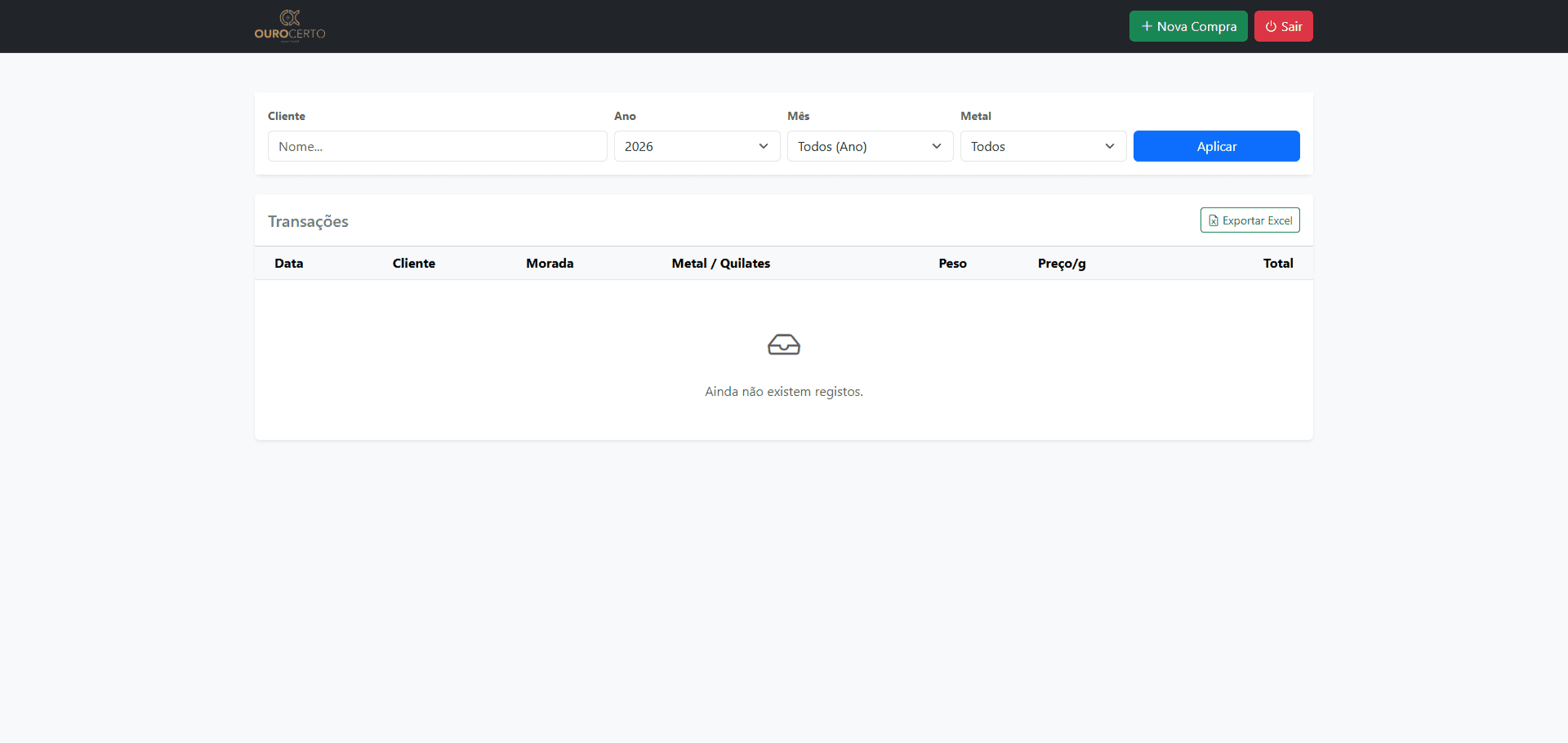The width and height of the screenshot is (1568, 743).
Task: Click the Metal / Quilates column header
Action: [720, 263]
